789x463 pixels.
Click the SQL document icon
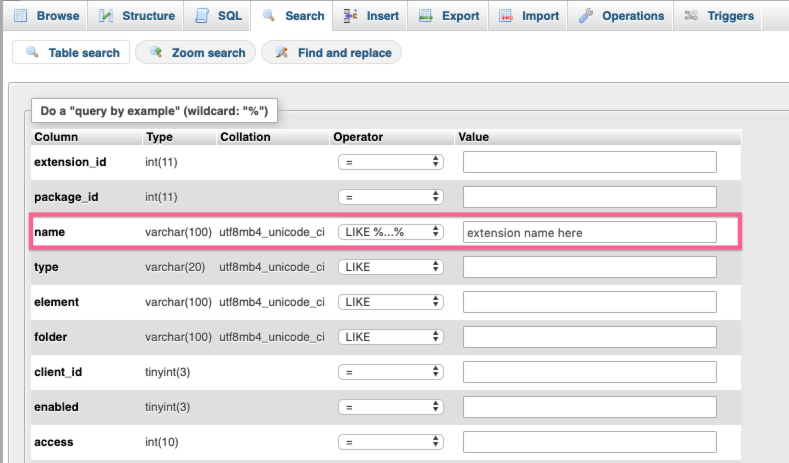(202, 16)
